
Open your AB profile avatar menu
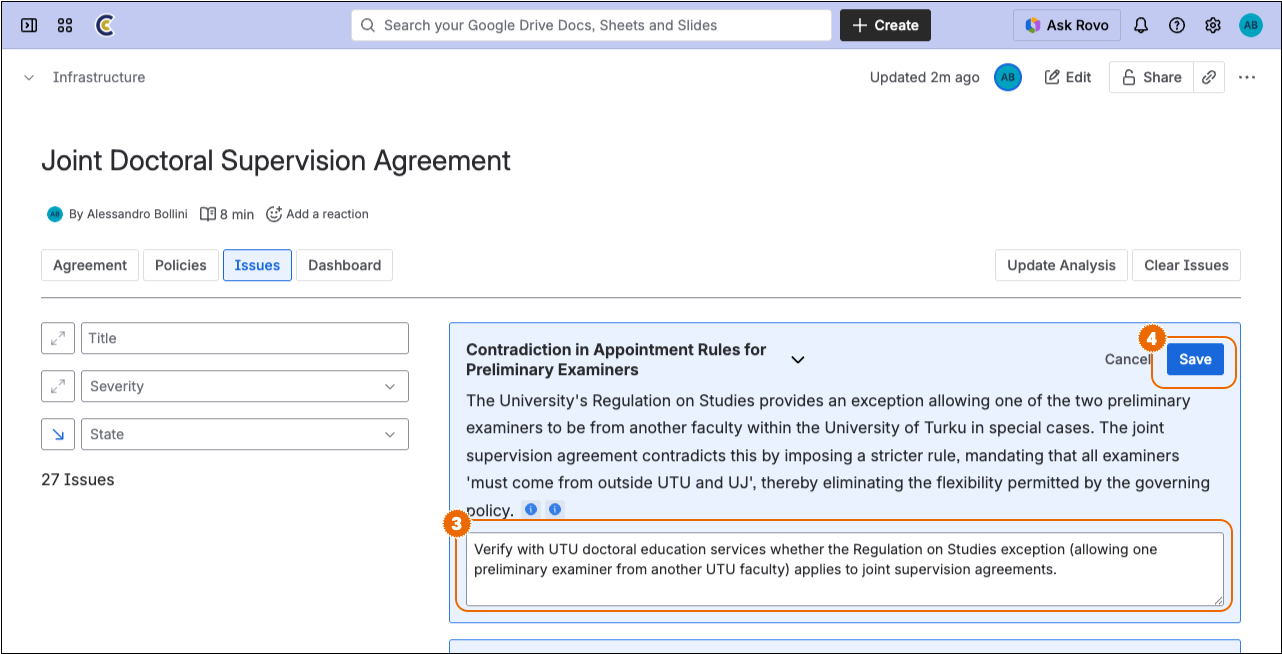point(1250,25)
